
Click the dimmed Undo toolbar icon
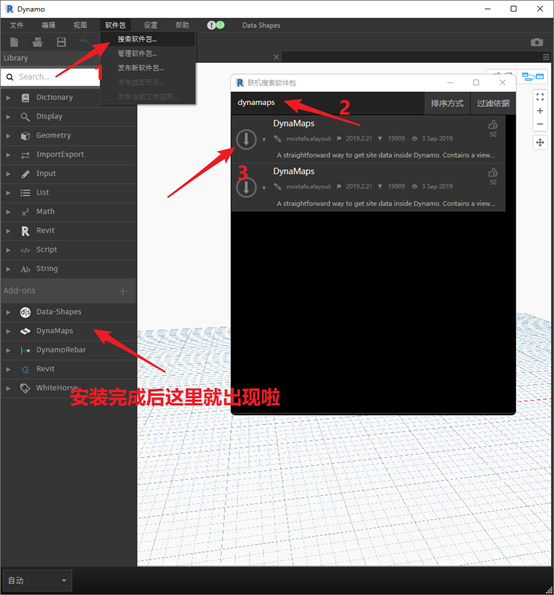85,42
